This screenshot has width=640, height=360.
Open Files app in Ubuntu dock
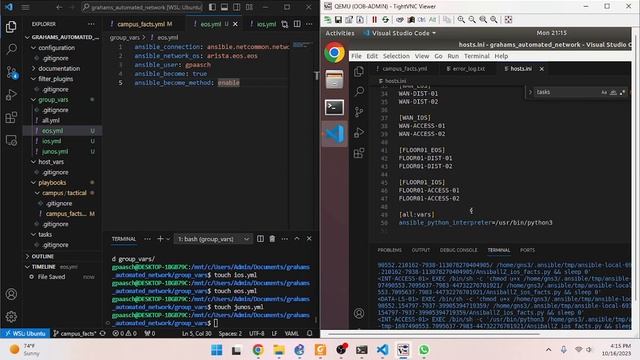(334, 79)
